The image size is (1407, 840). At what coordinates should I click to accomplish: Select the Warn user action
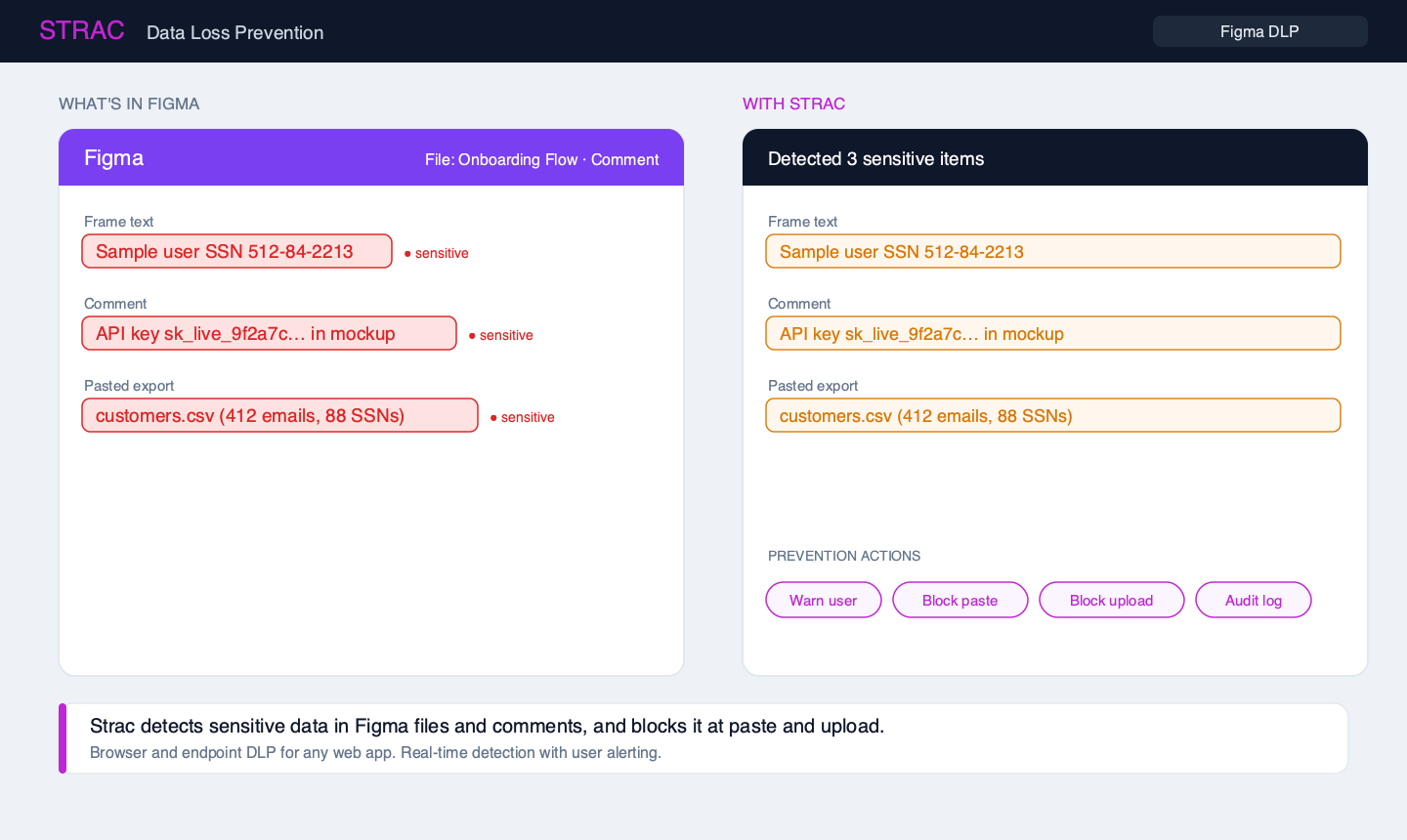[824, 600]
